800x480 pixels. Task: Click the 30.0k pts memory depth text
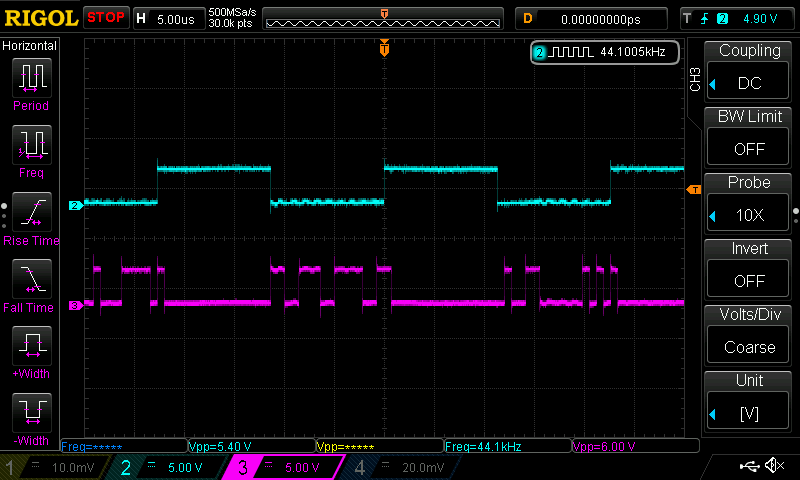point(230,23)
